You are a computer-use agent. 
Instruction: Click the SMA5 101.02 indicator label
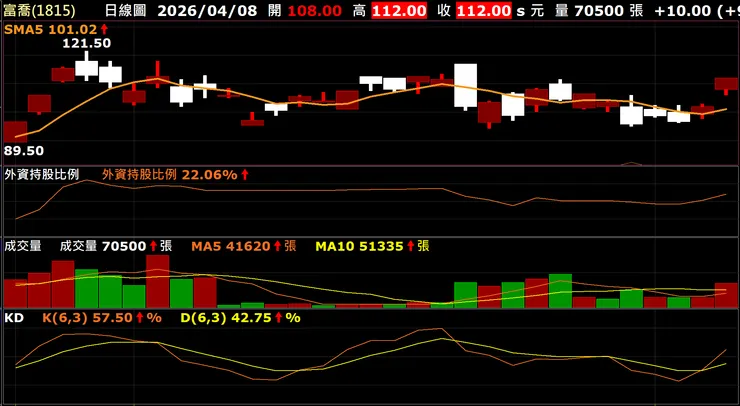point(56,30)
